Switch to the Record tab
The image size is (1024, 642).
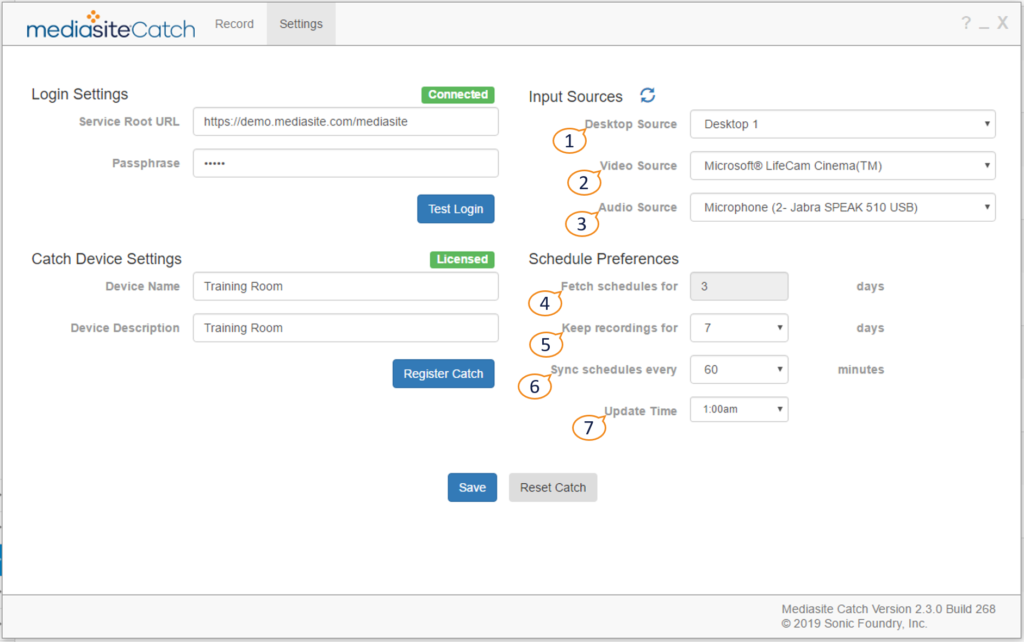pos(234,24)
